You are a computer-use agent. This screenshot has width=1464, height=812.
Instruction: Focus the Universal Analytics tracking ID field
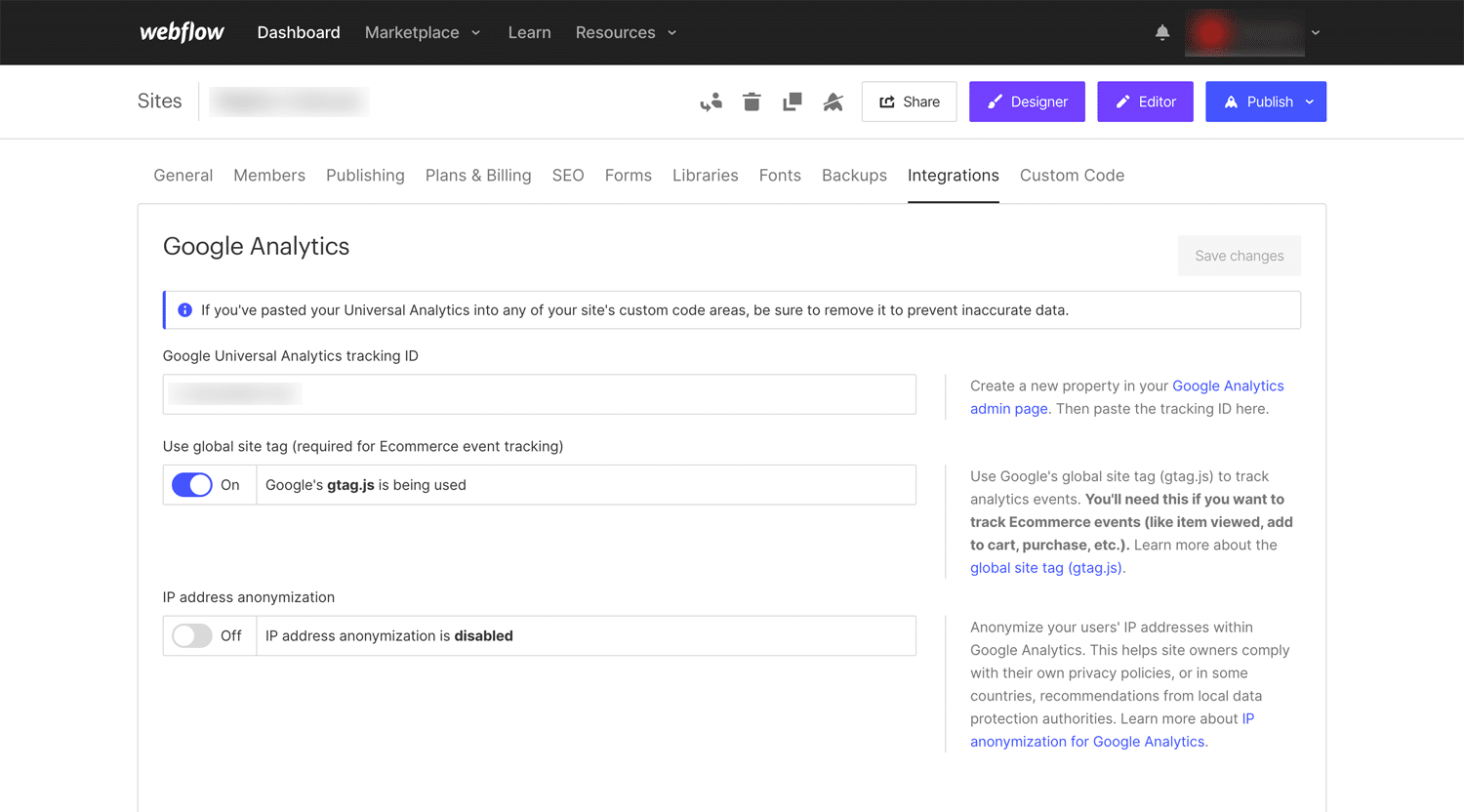[x=540, y=394]
